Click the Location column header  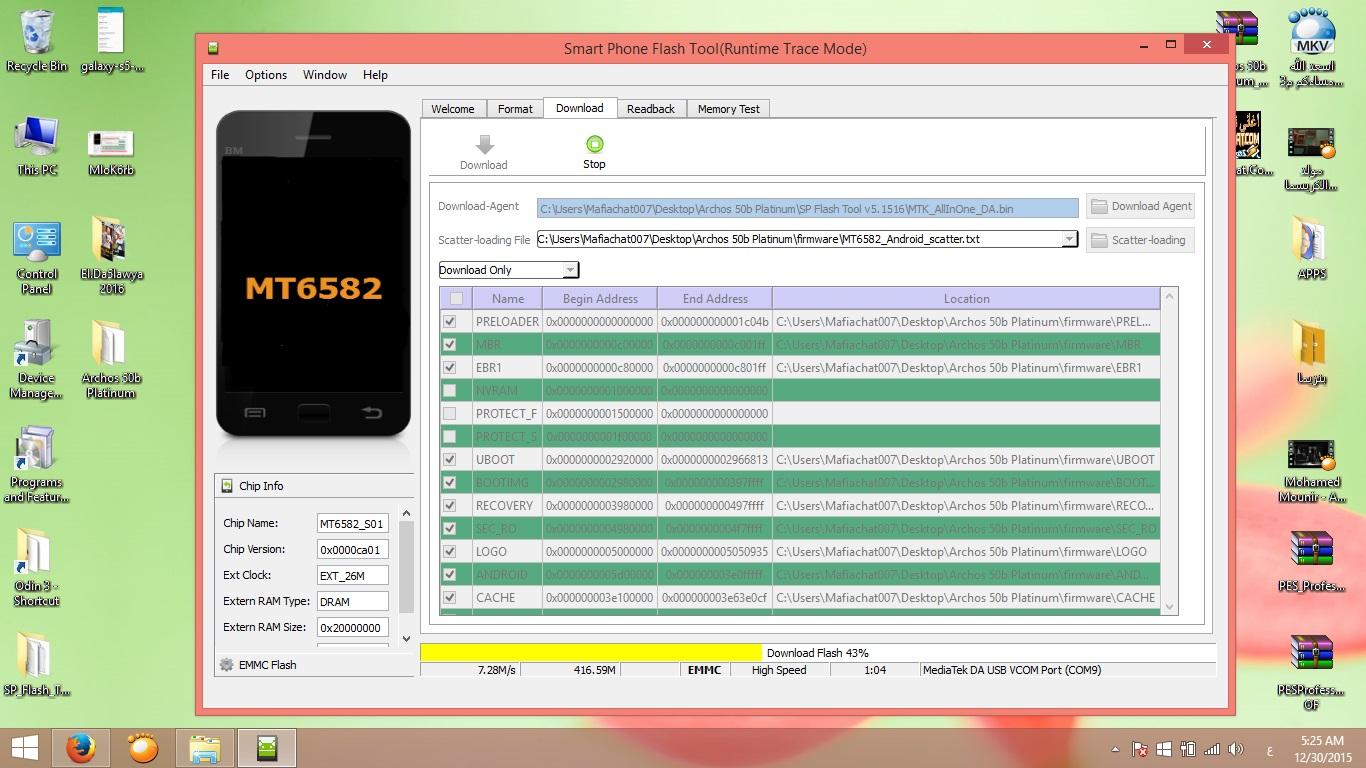click(x=966, y=298)
